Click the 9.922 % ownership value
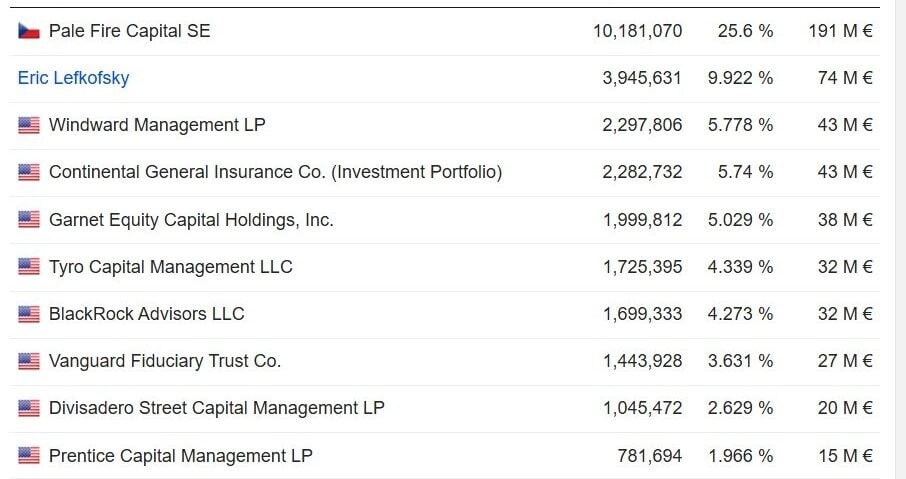Screen dimensions: 906x479 (740, 78)
